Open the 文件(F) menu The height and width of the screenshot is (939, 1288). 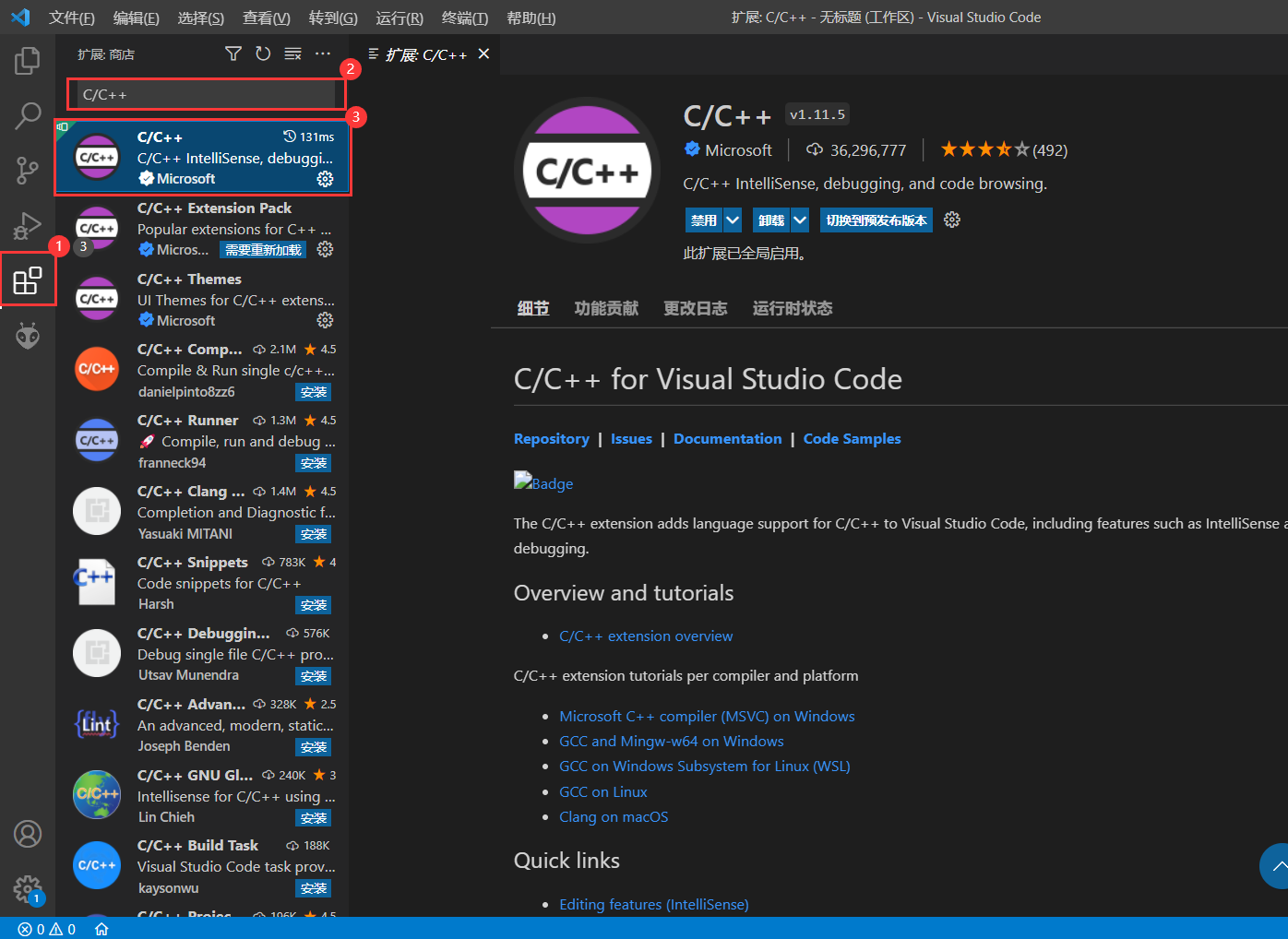pyautogui.click(x=72, y=18)
